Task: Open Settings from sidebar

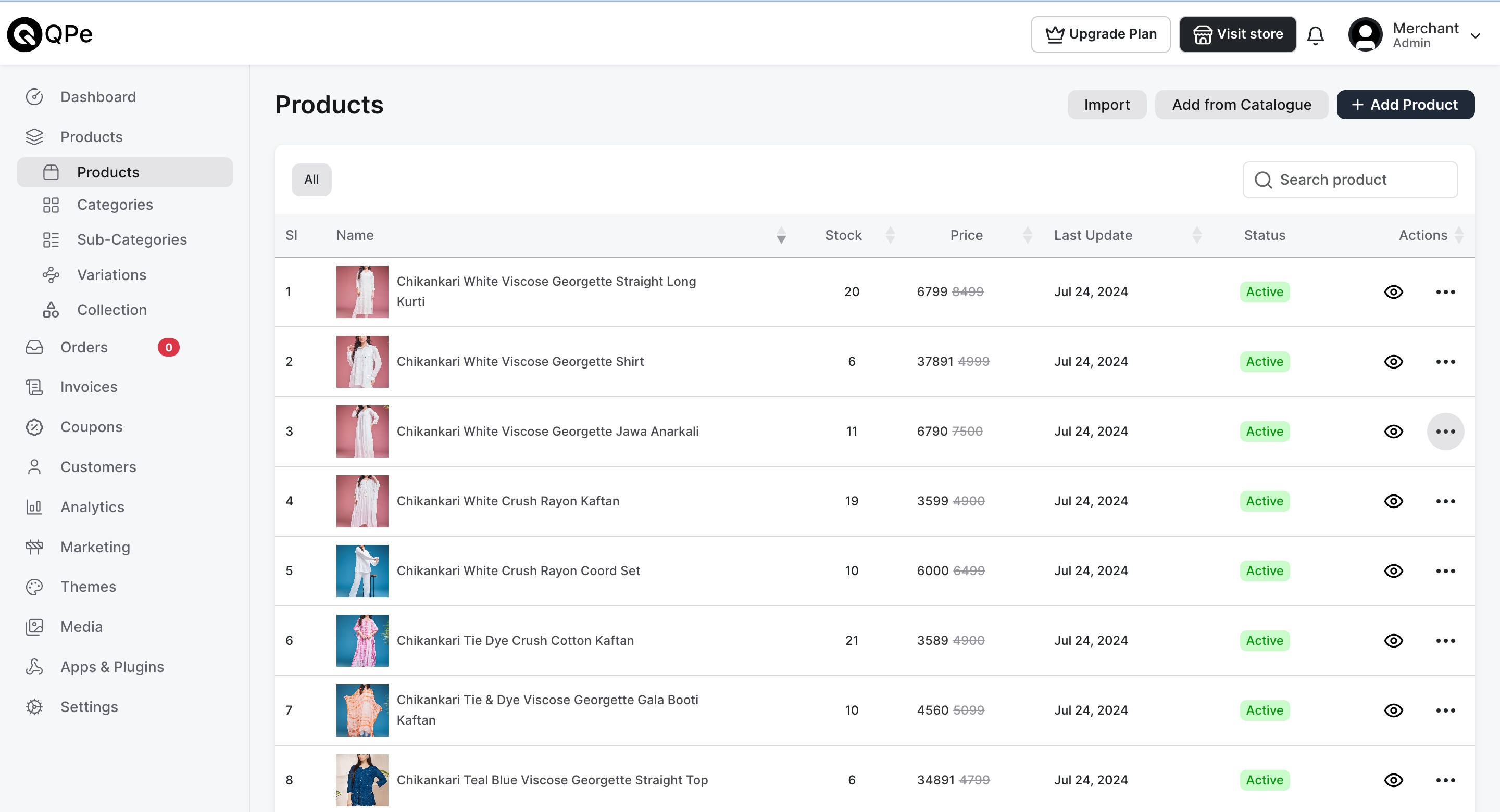Action: pos(89,706)
